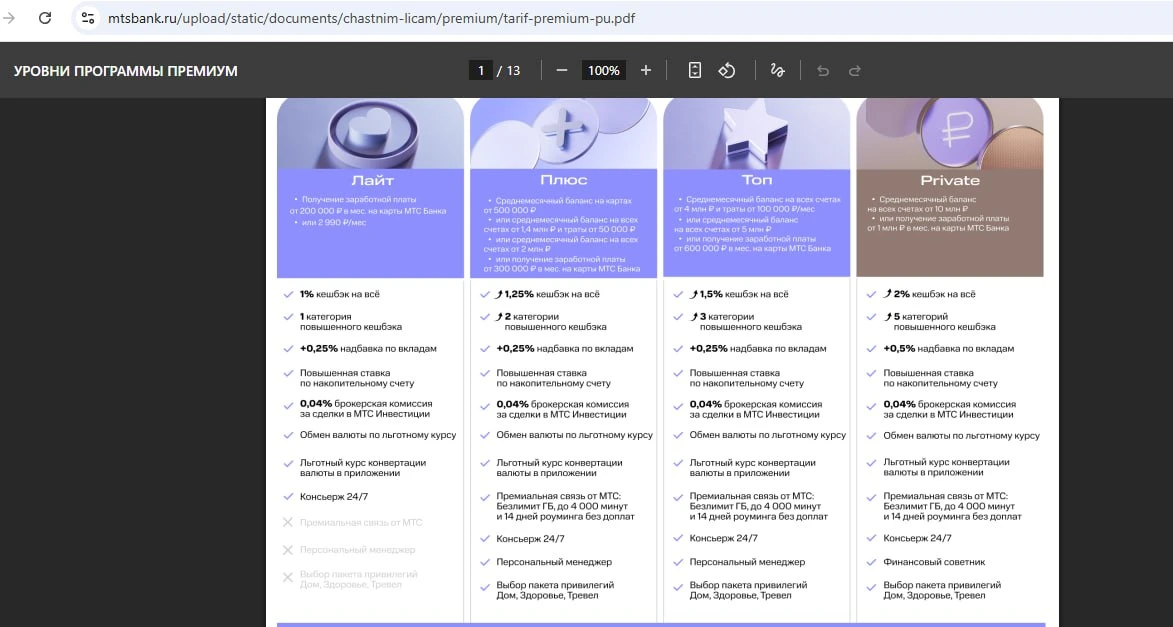
Task: Click the document title УРОВНИ ПРОГРАММЫ ПРЕМИУМ
Action: (126, 71)
